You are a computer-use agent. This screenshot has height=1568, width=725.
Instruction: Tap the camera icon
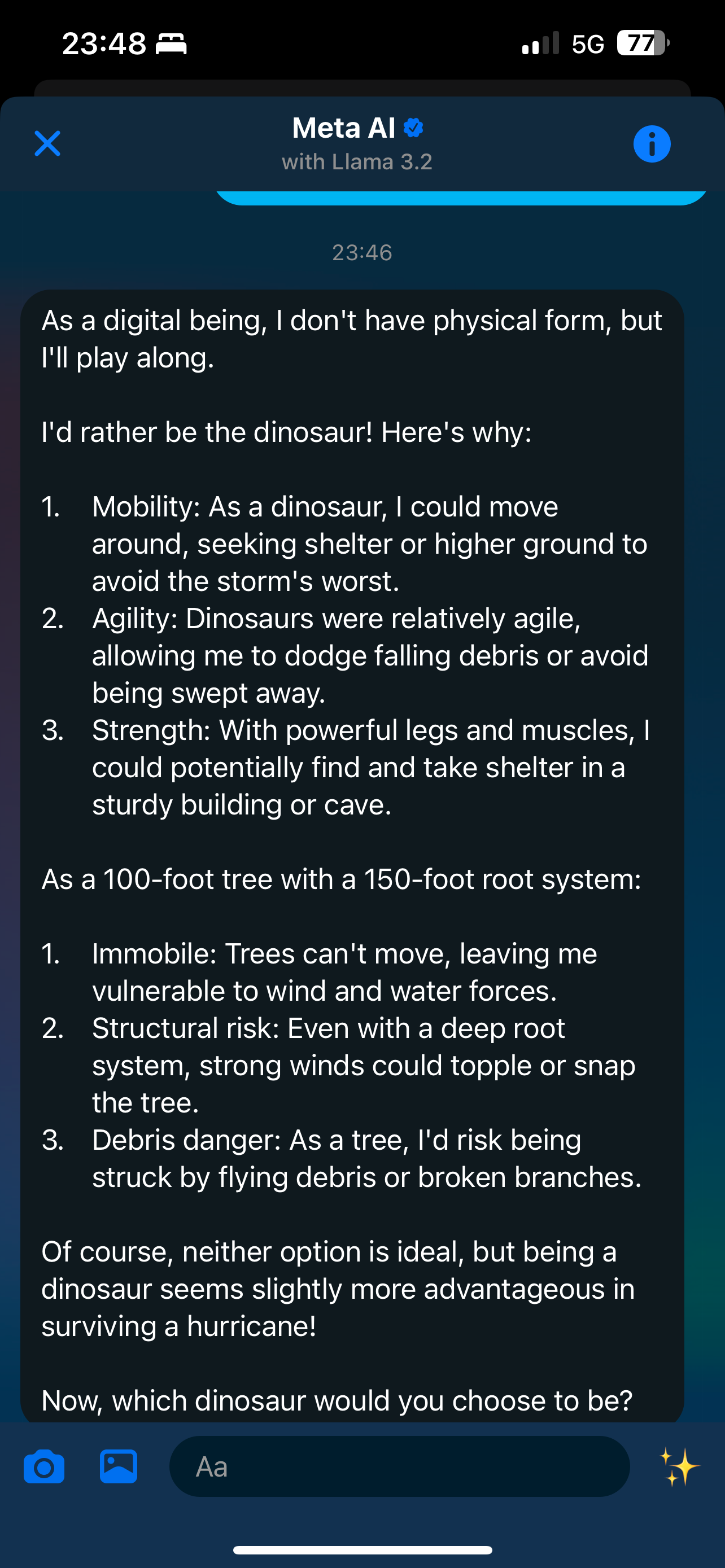coord(44,1466)
